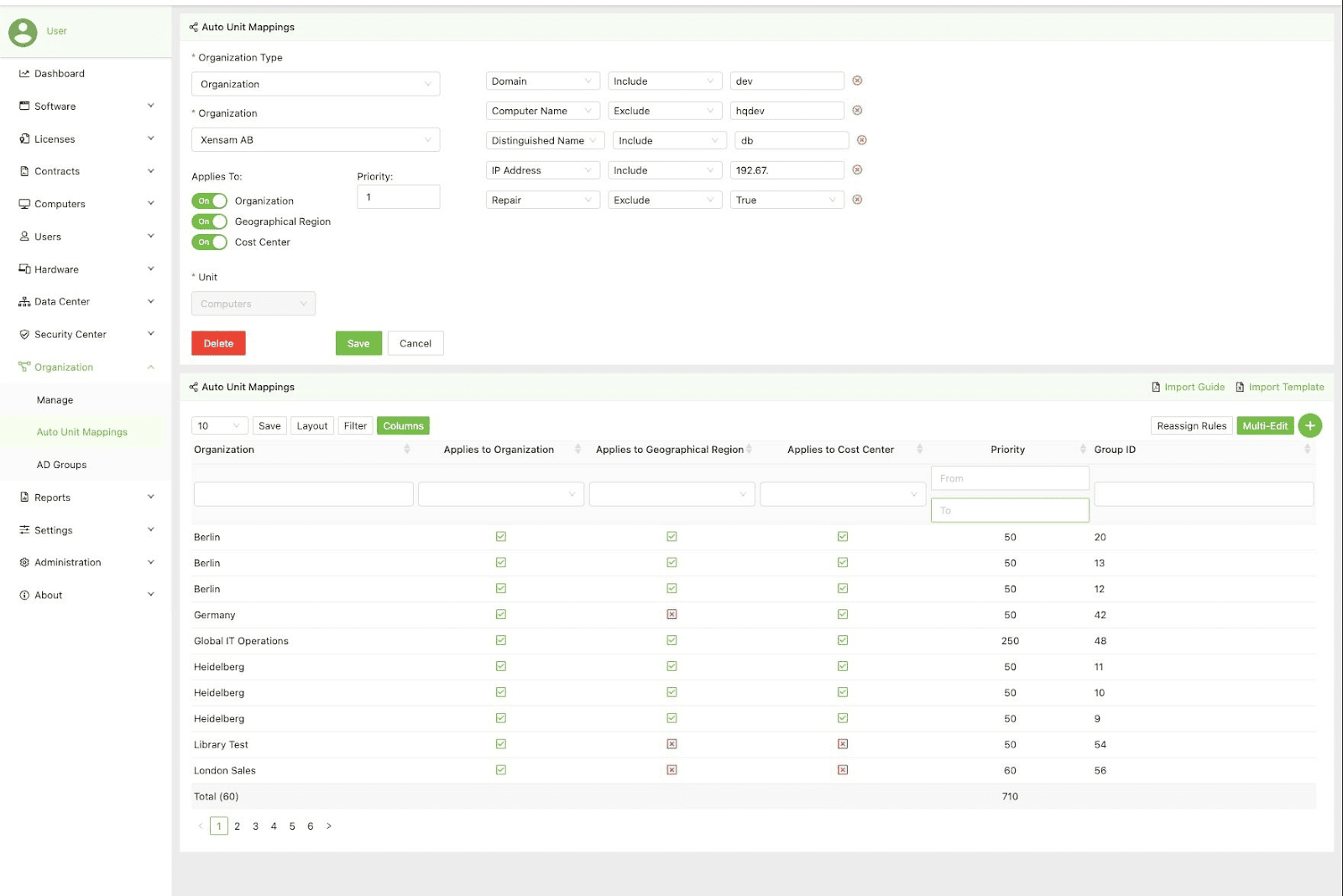
Task: Remove the Domain filter rule
Action: [857, 81]
